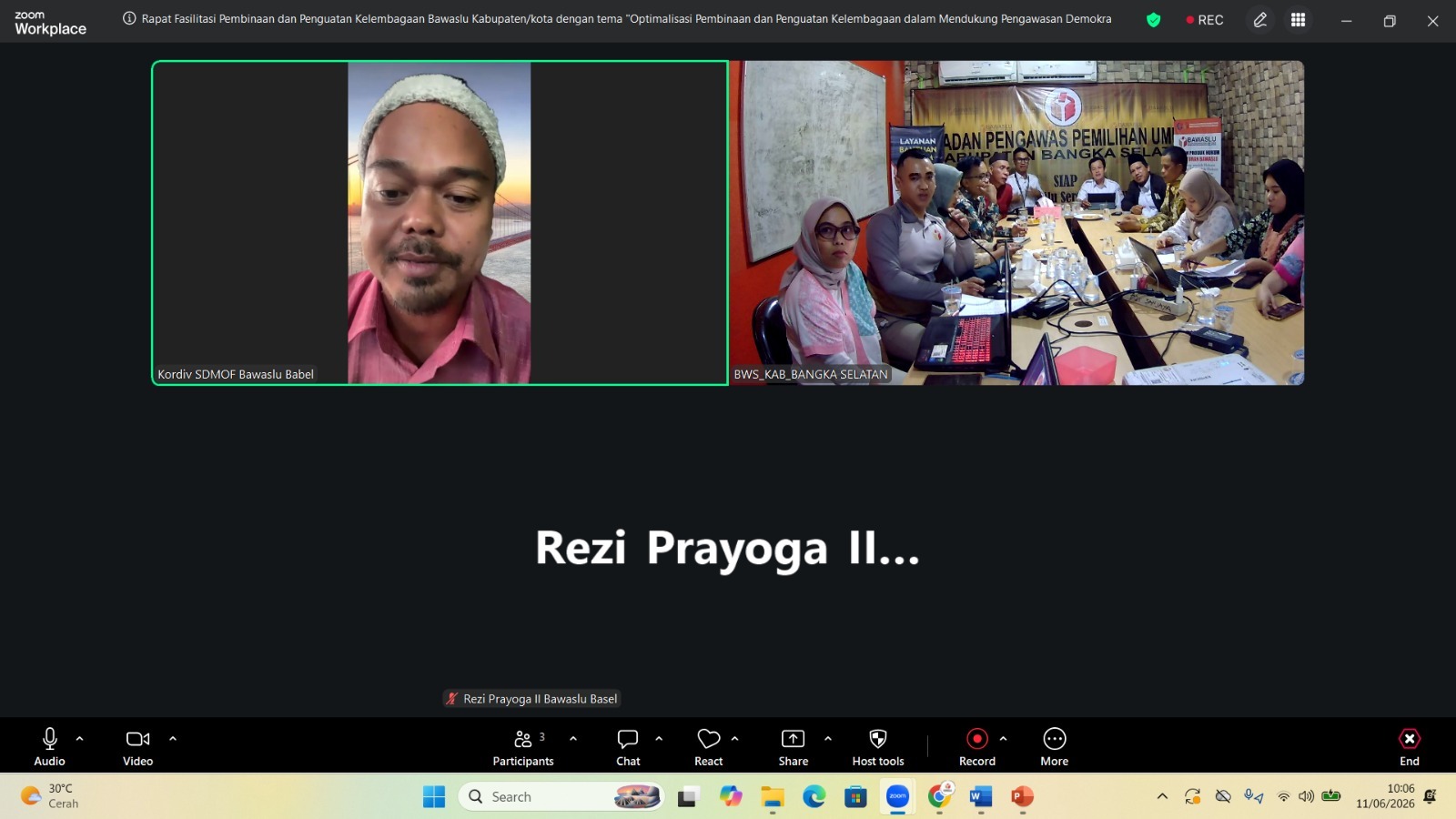1456x819 pixels.
Task: Open the Chat panel
Action: [628, 746]
